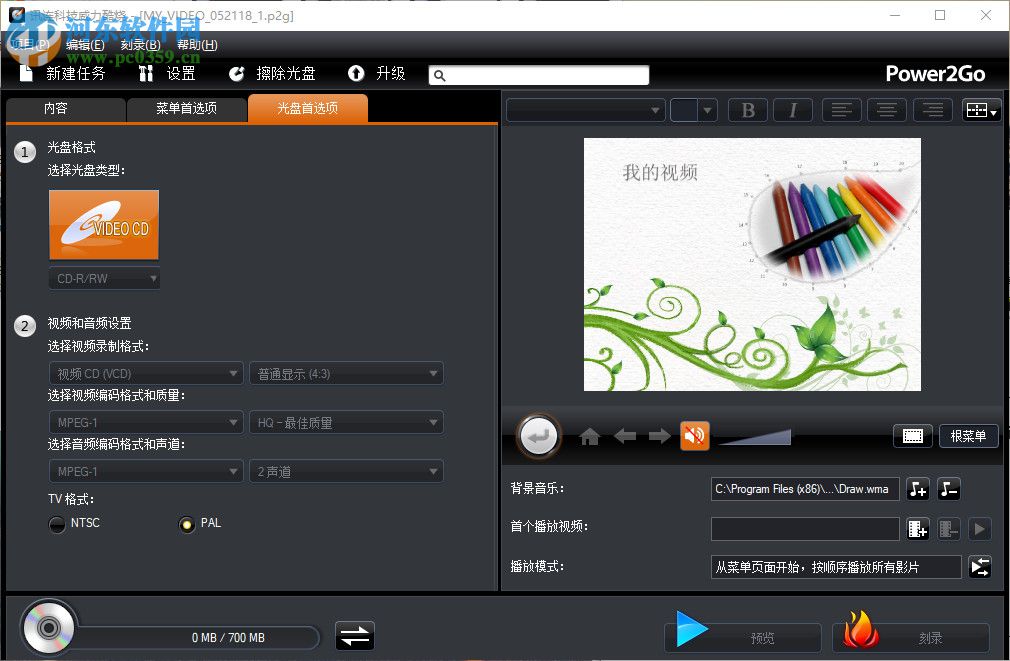Click the round return/back button in preview
This screenshot has height=661, width=1010.
point(538,436)
